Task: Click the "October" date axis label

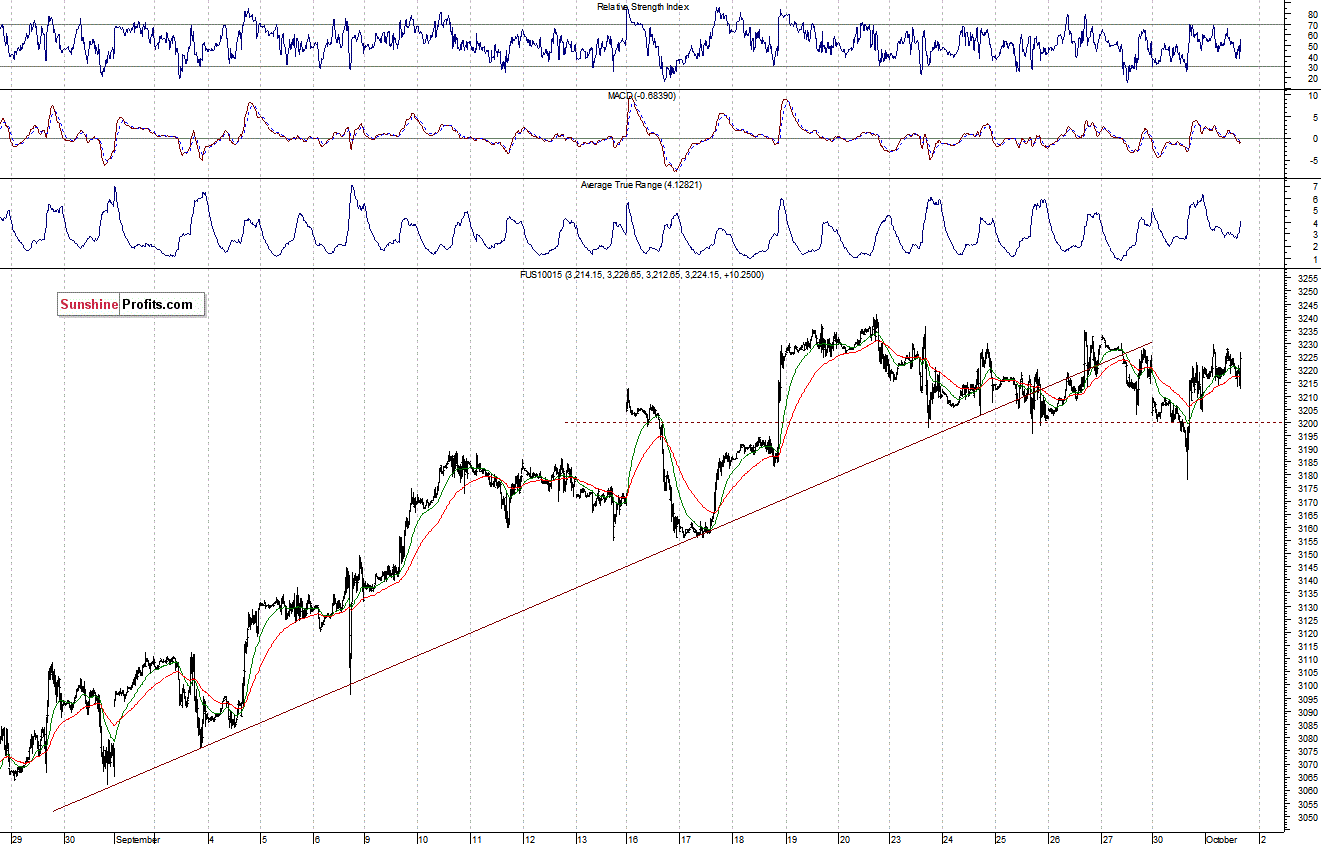Action: [x=1222, y=839]
